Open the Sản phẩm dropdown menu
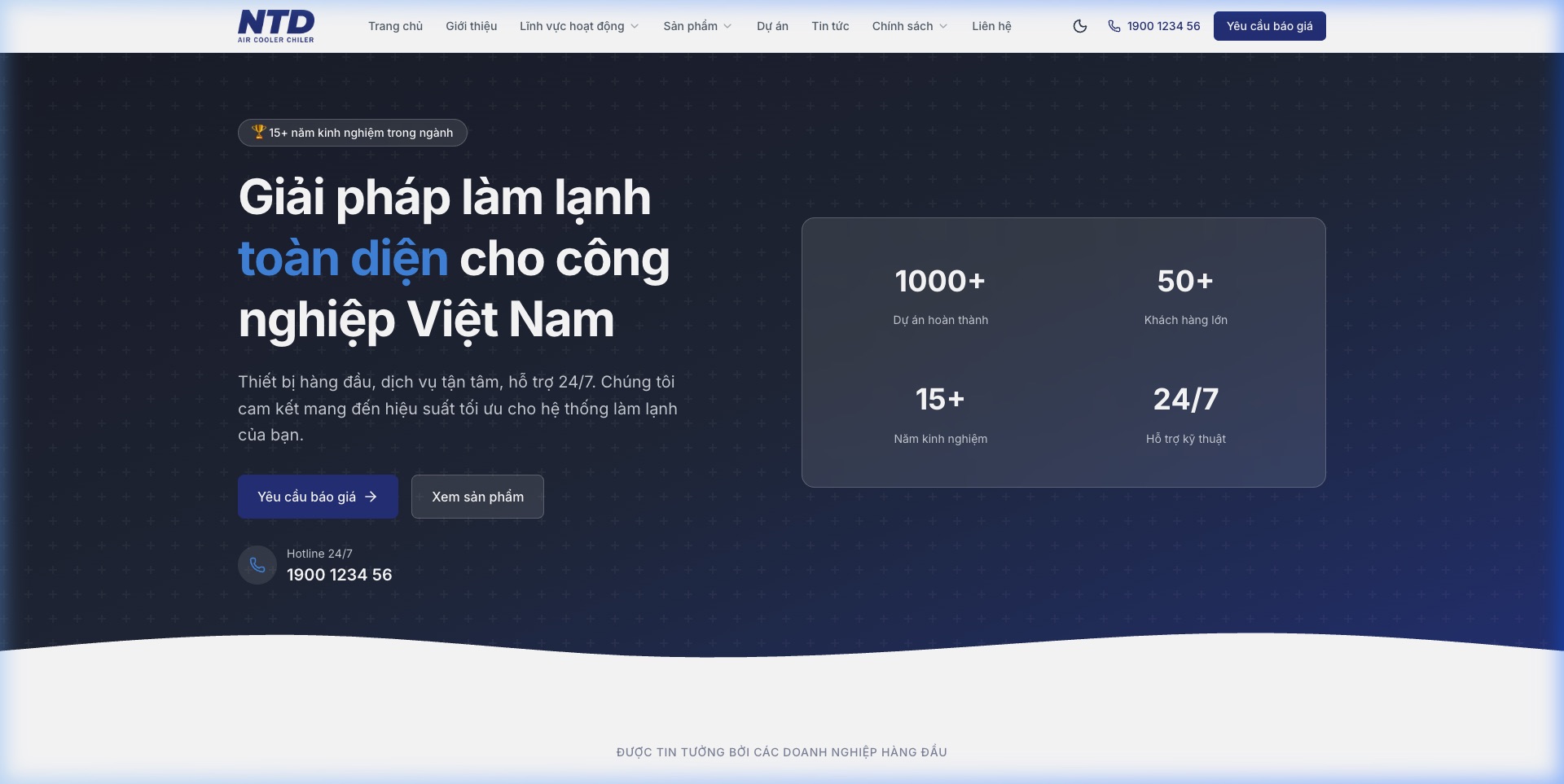Viewport: 1564px width, 784px height. click(697, 26)
